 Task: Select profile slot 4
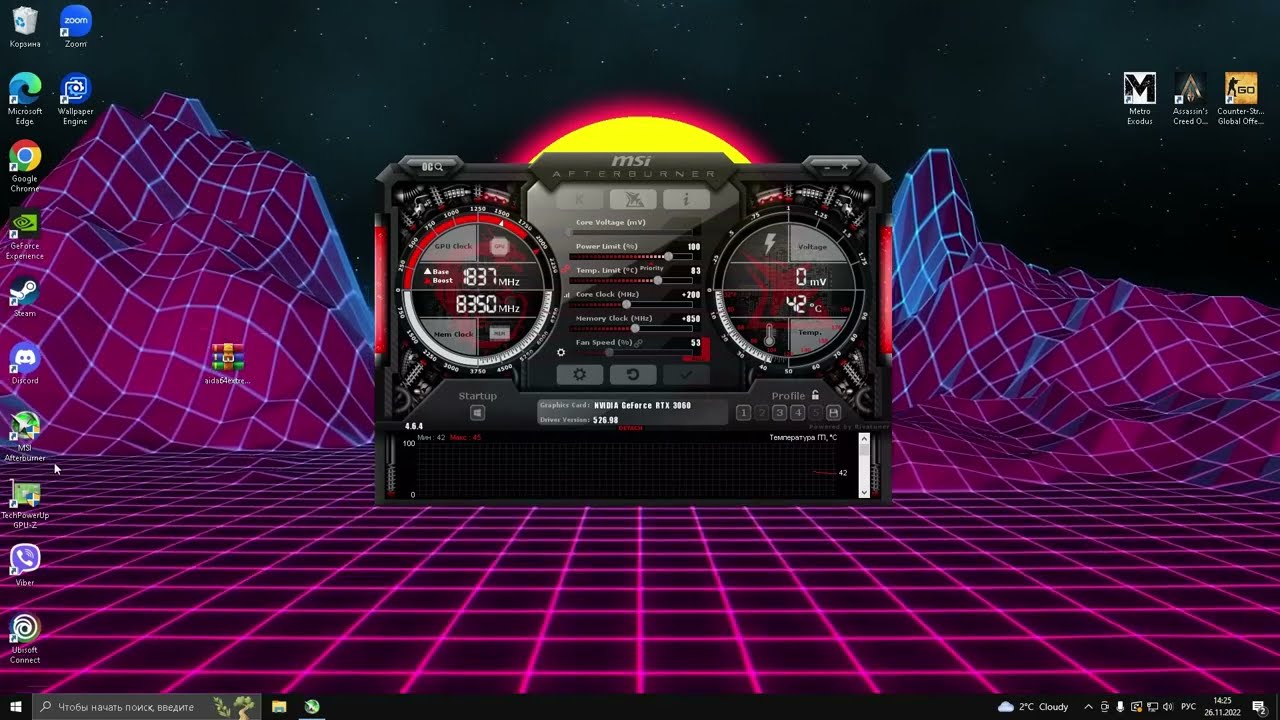(x=797, y=412)
